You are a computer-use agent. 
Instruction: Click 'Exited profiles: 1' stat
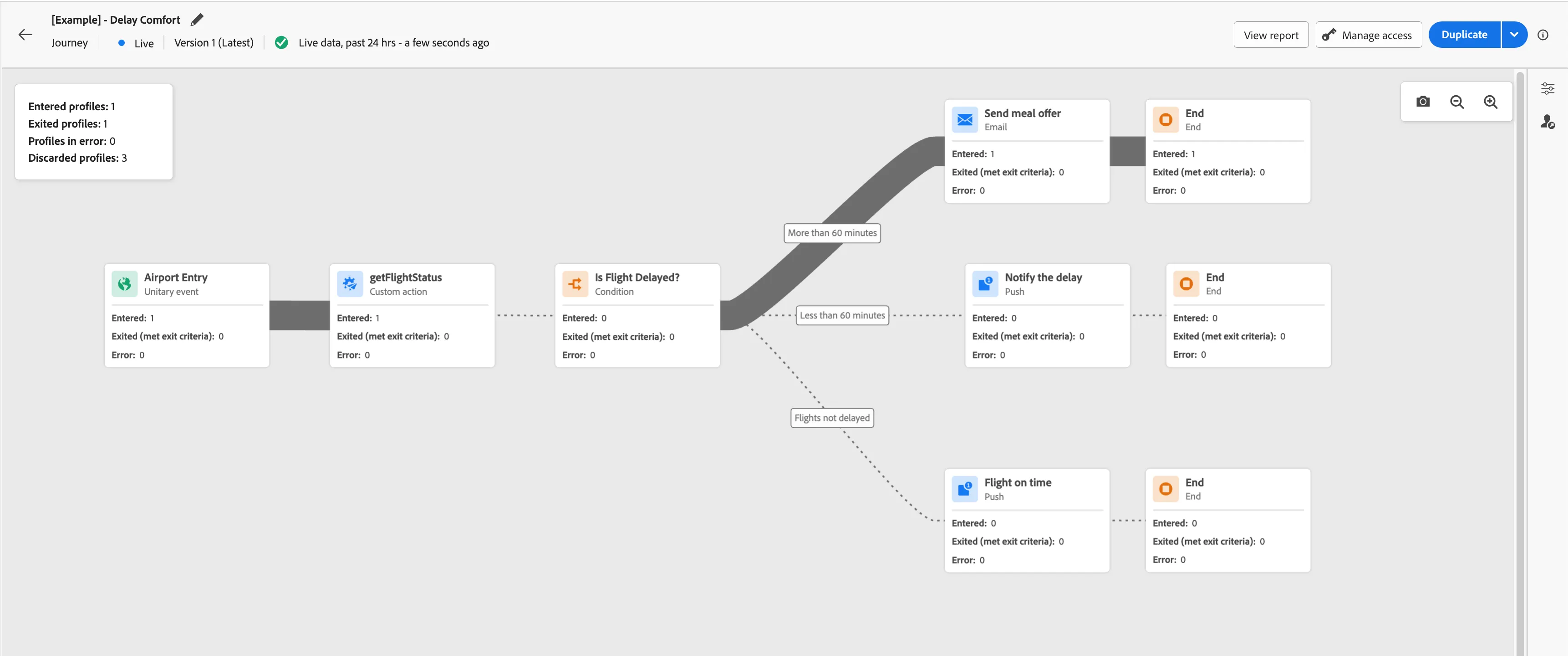click(67, 123)
